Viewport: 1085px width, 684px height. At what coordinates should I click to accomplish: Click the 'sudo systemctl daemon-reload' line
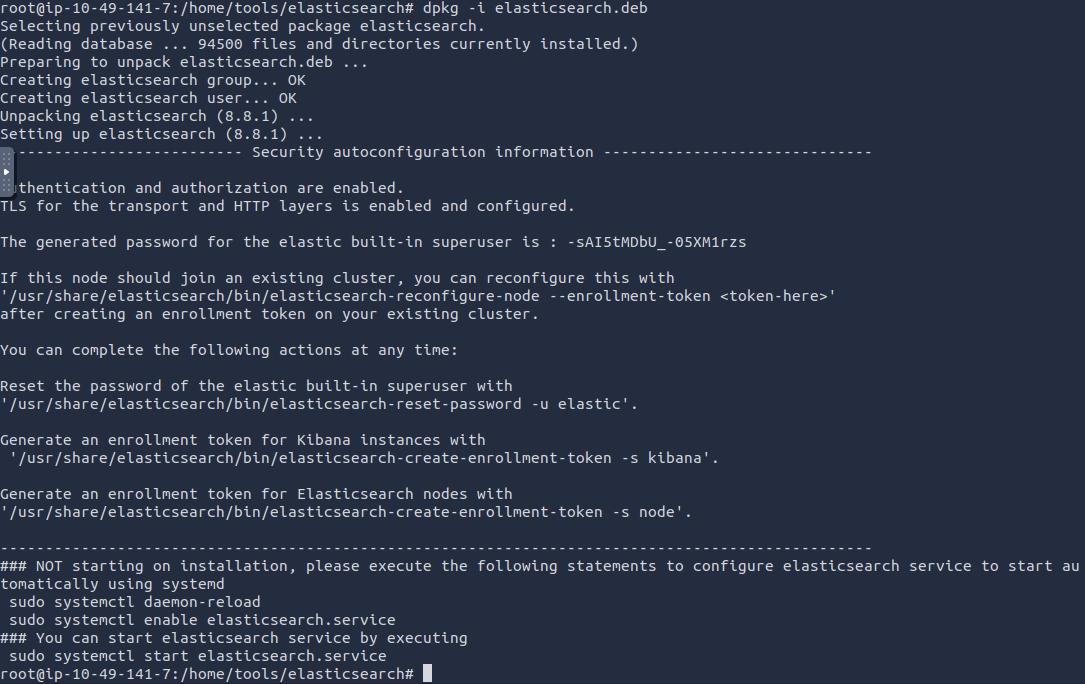point(135,602)
